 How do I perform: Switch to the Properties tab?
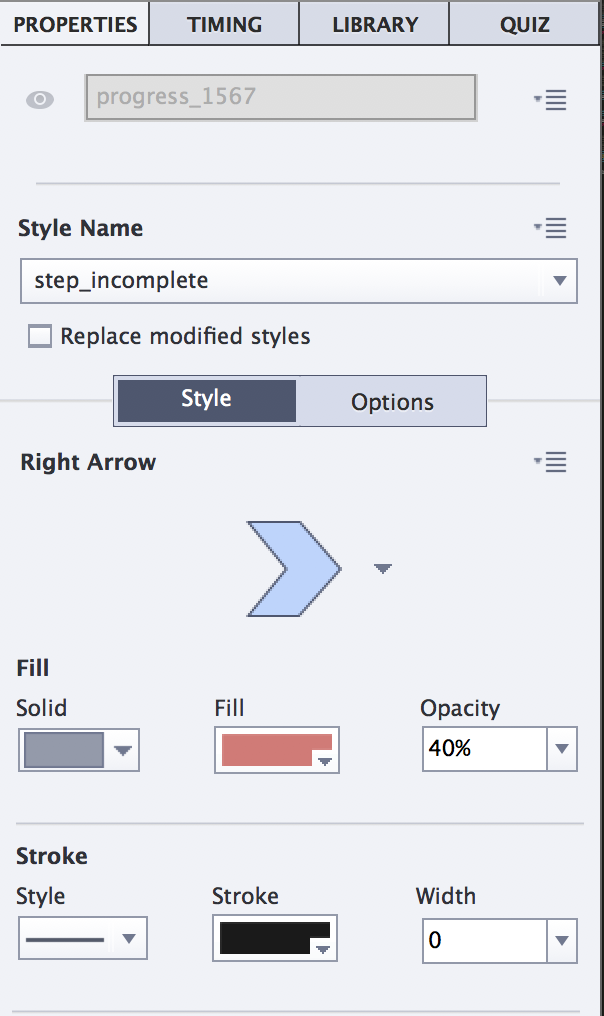75,24
